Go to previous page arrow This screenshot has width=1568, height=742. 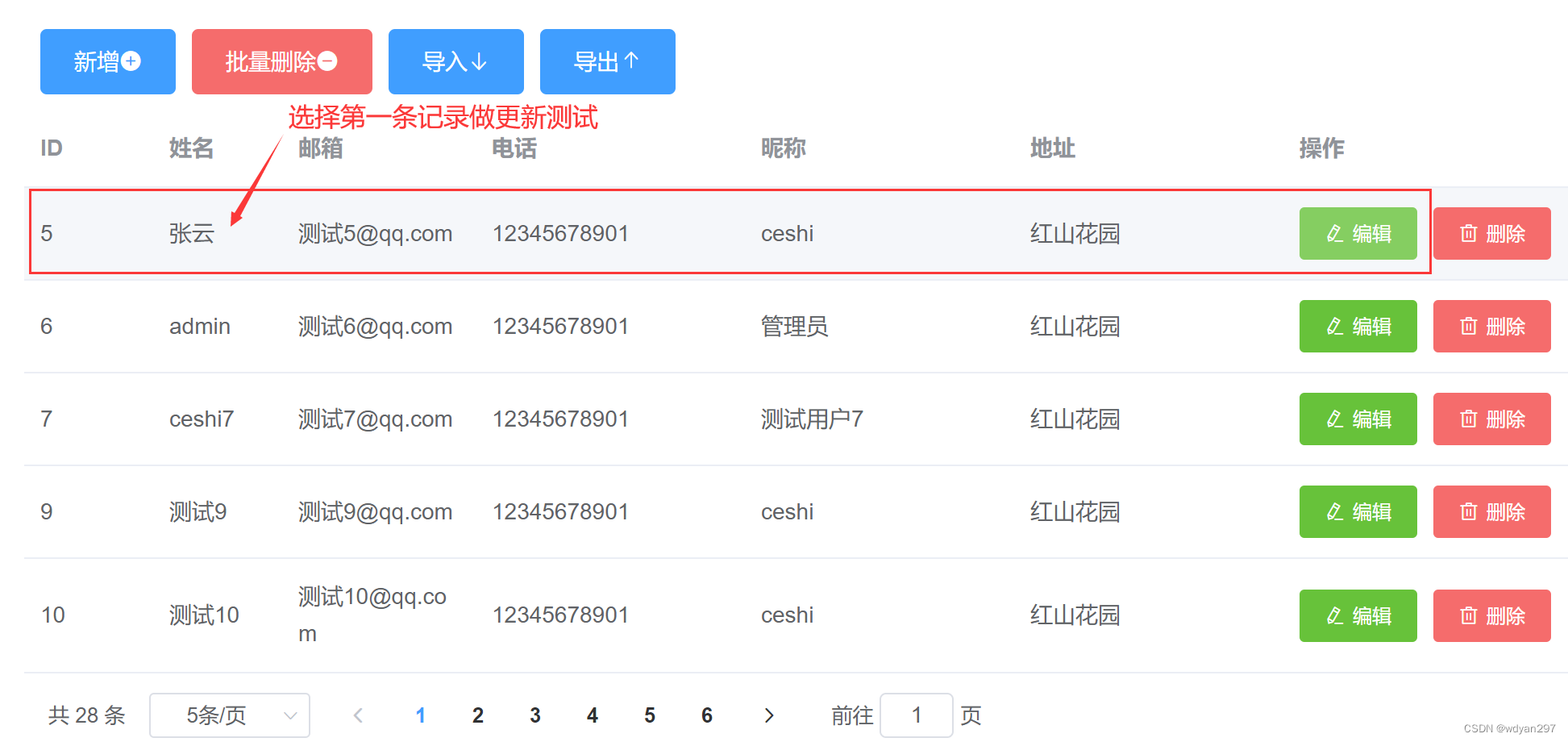click(359, 715)
